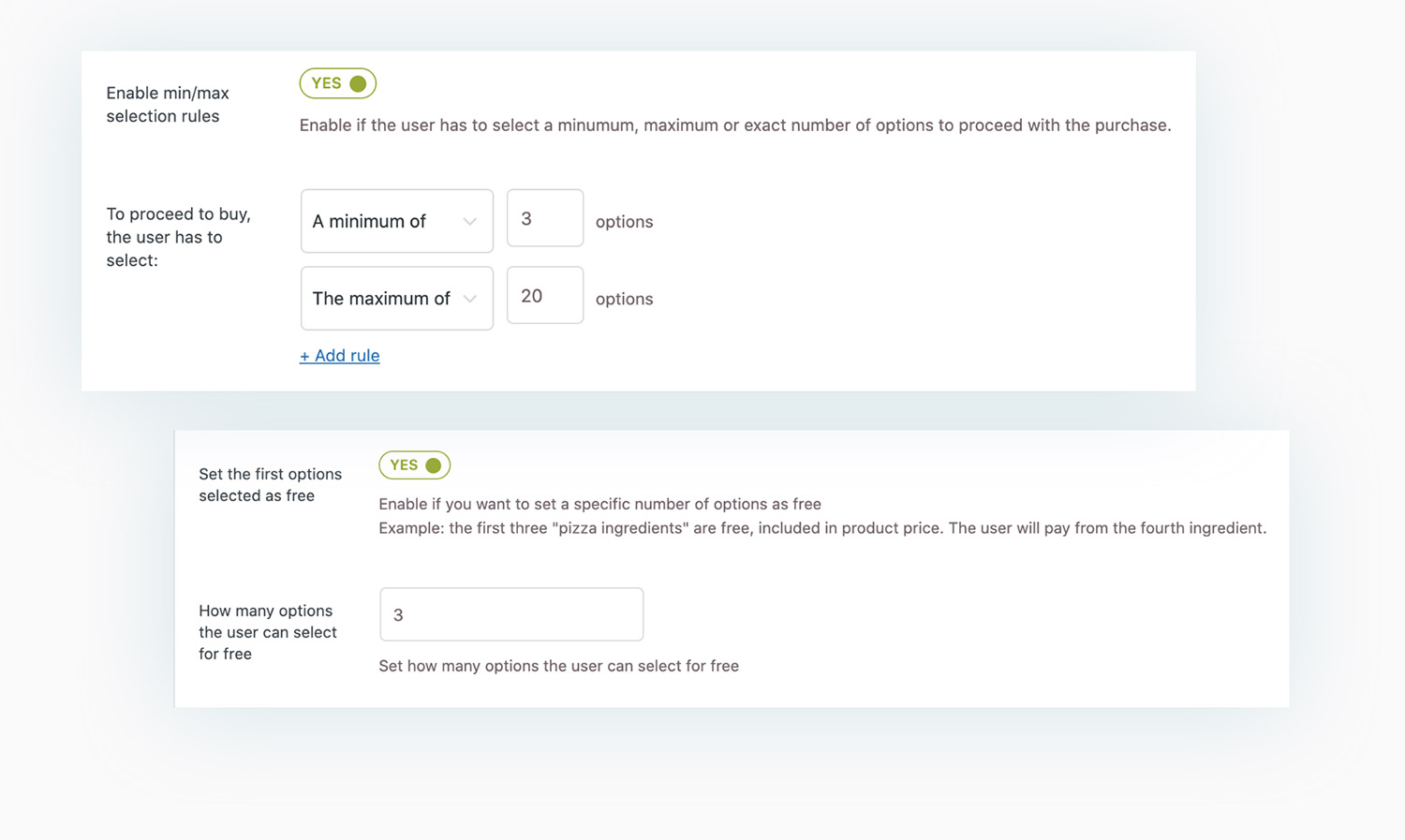Open the "A minimum of" dropdown
This screenshot has height=840, width=1405.
[x=396, y=221]
